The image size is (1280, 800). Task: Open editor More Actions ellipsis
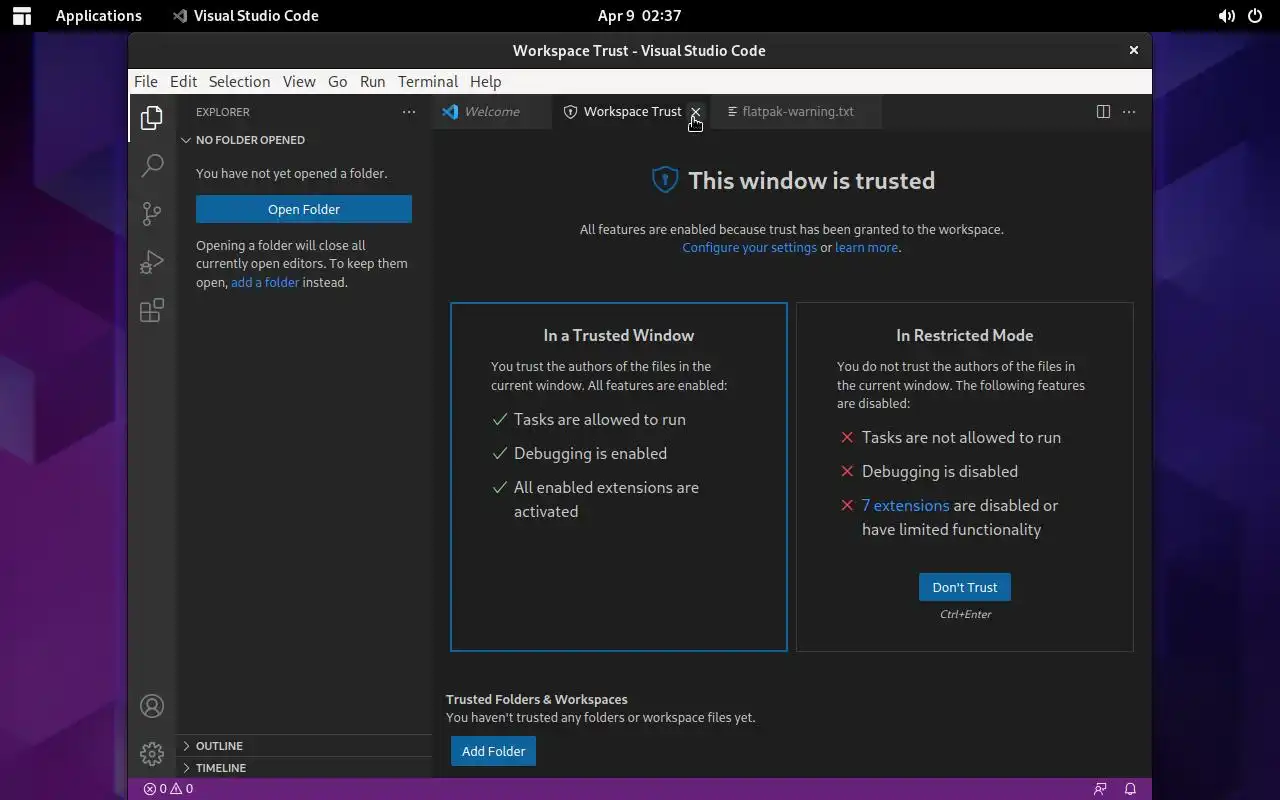pos(1129,112)
